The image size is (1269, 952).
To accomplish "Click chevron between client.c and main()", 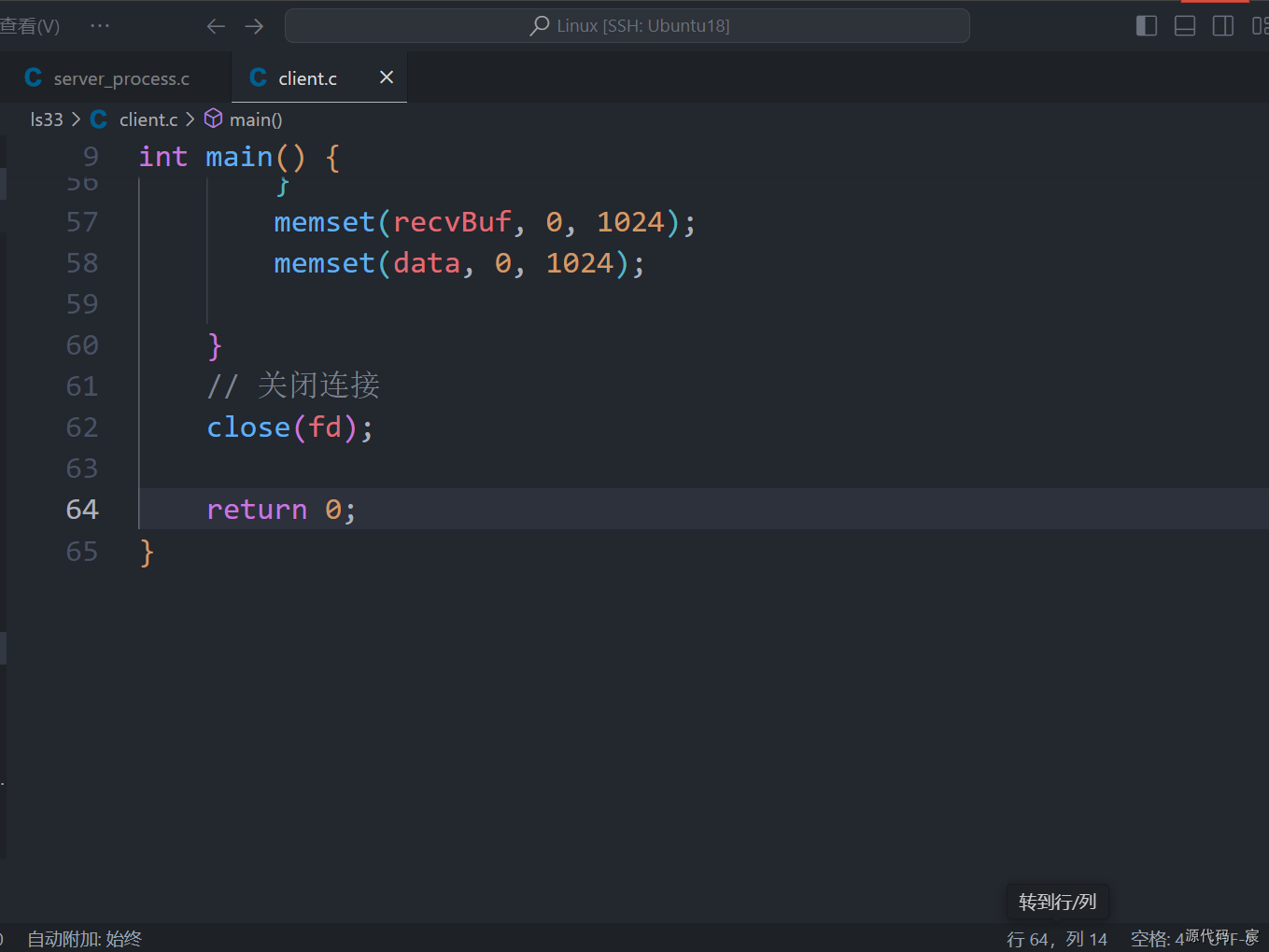I will click(x=190, y=119).
